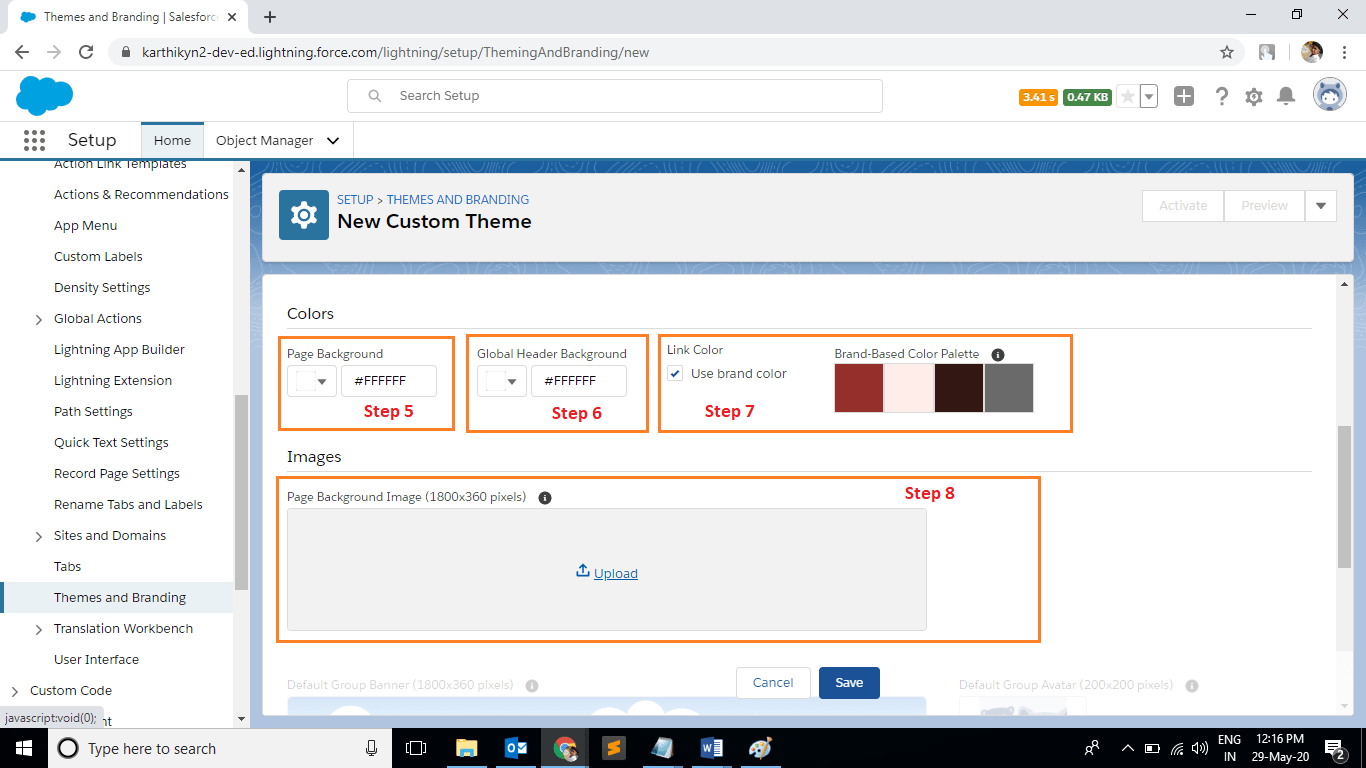Image resolution: width=1366 pixels, height=768 pixels.
Task: Select the dark red brand color swatch
Action: tap(859, 388)
